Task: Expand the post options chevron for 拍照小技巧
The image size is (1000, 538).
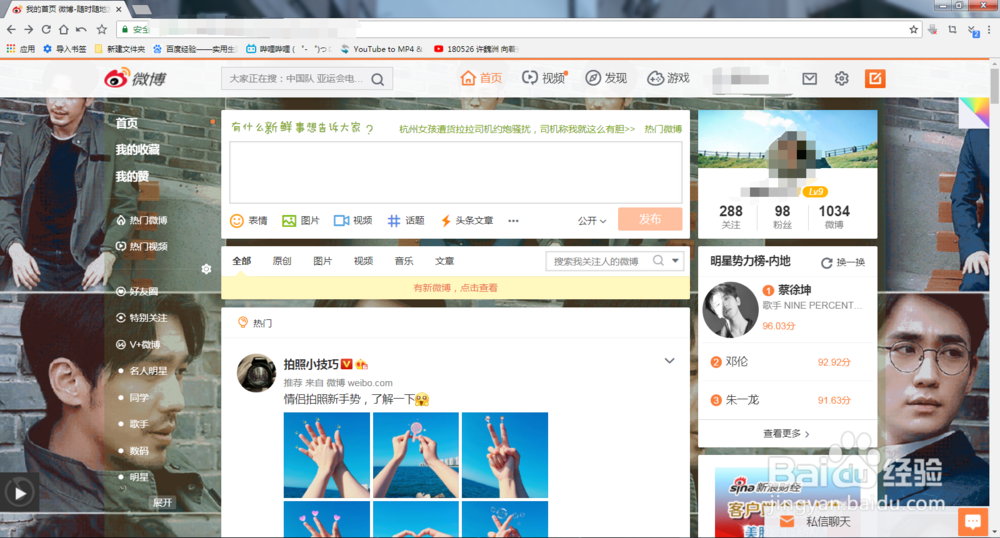Action: click(670, 361)
